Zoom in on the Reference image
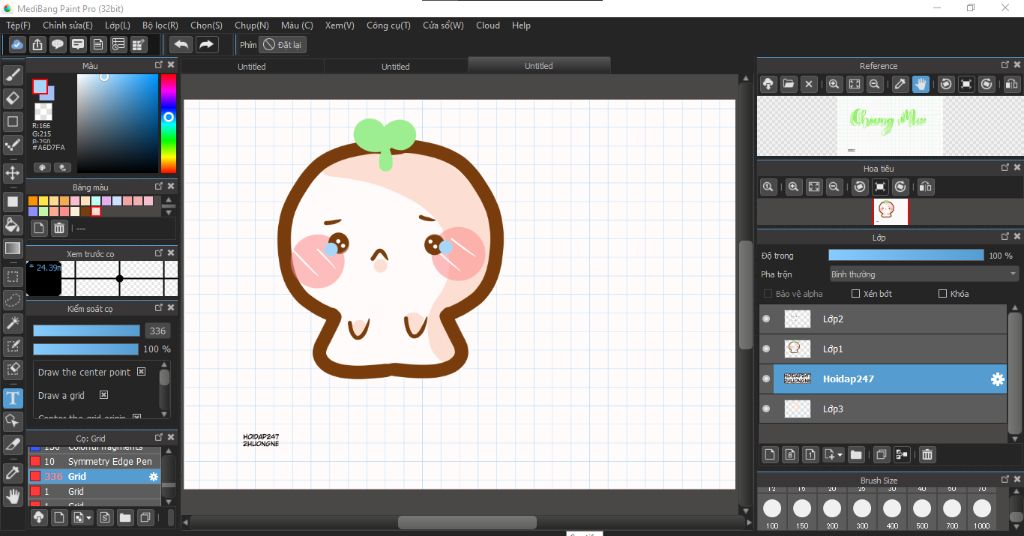This screenshot has width=1024, height=536. [834, 84]
